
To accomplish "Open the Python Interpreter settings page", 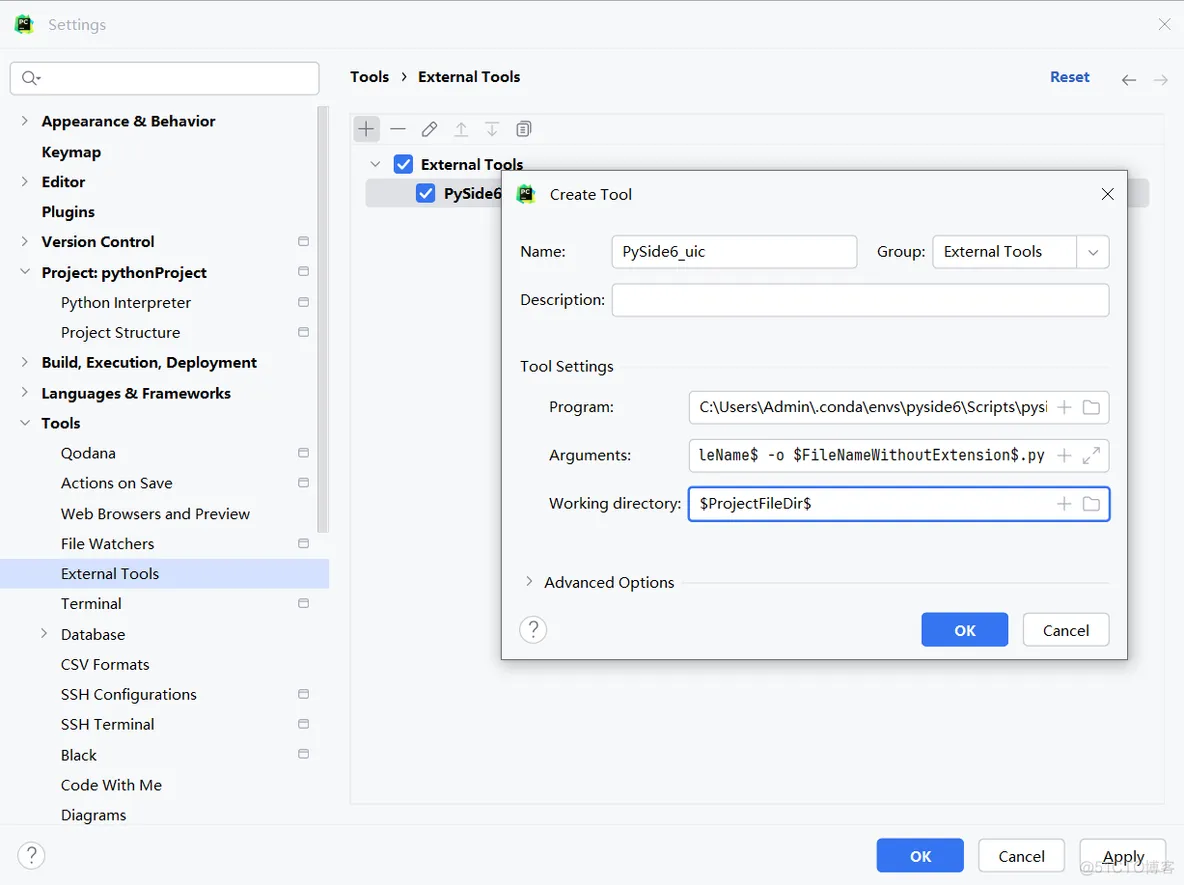I will pyautogui.click(x=125, y=303).
